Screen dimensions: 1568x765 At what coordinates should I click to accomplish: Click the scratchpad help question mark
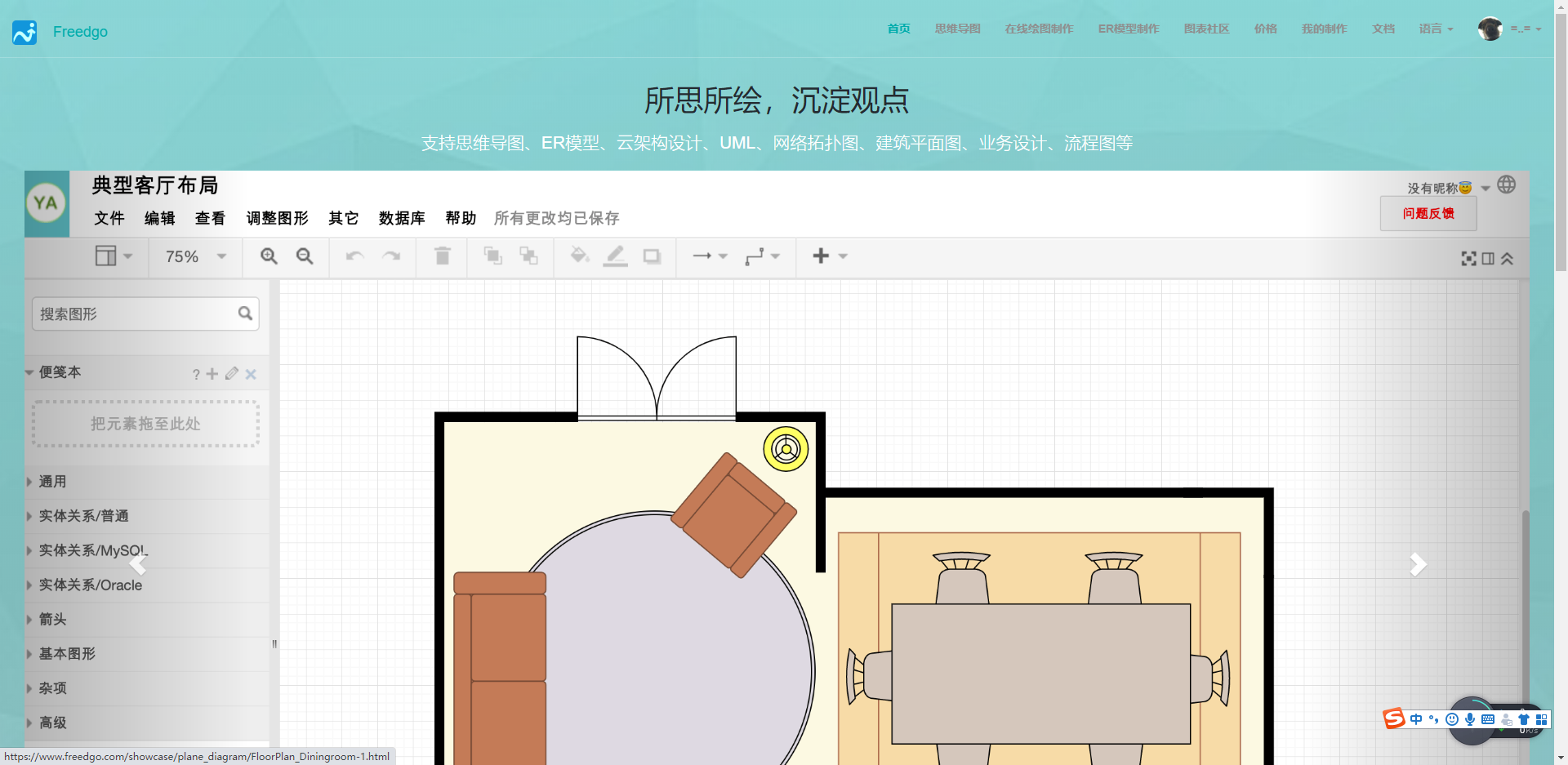[x=196, y=374]
